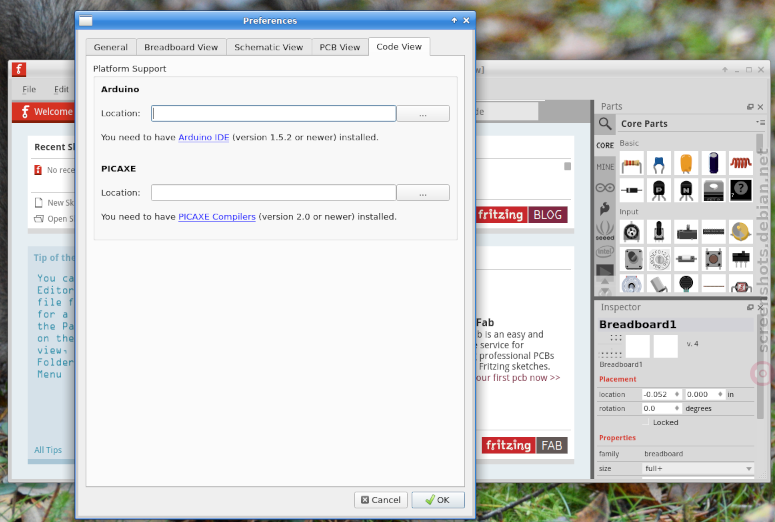The width and height of the screenshot is (775, 522).
Task: Select the diode part in Basic section
Action: click(632, 190)
